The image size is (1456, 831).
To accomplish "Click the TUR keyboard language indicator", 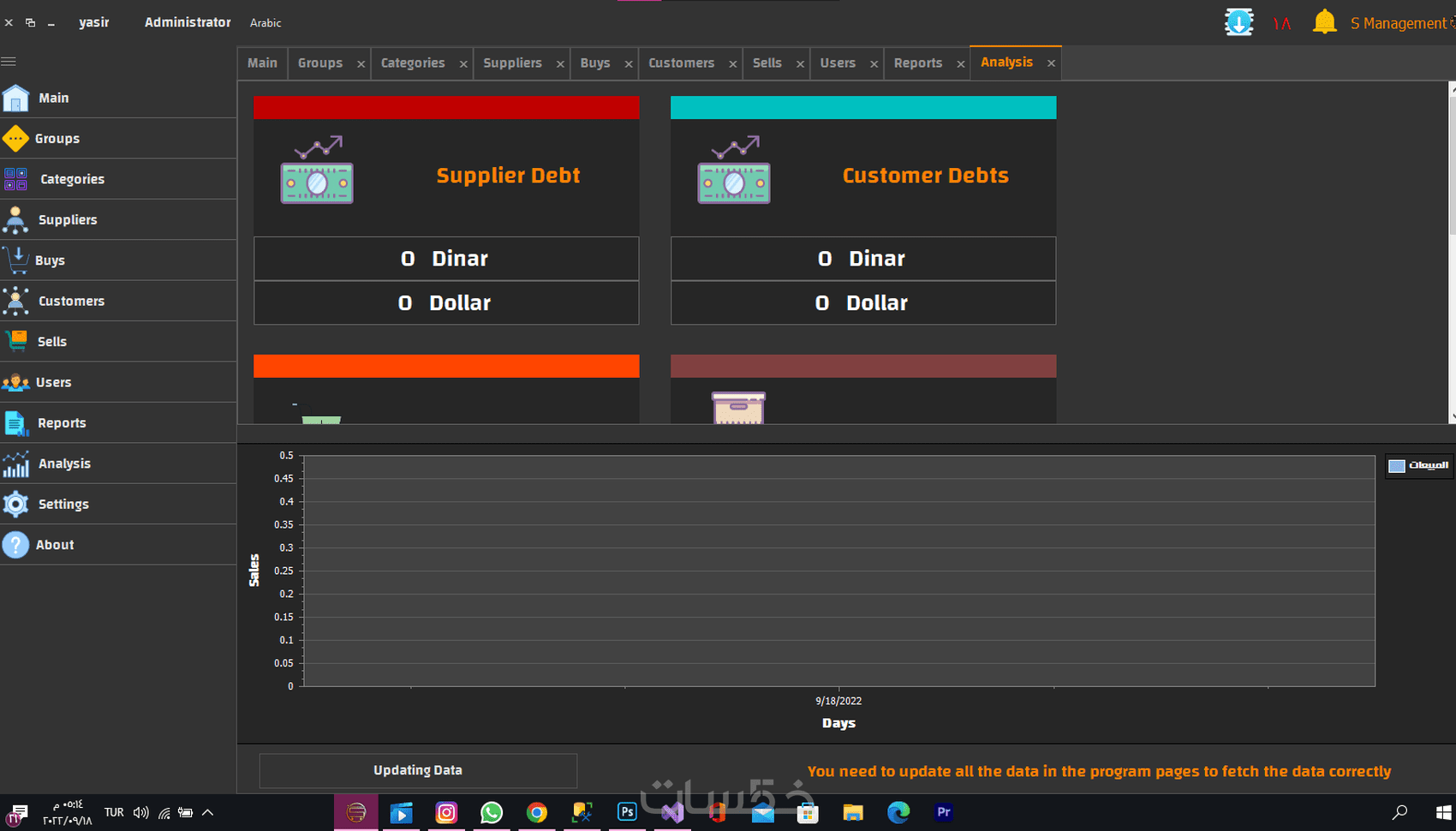I will 114,812.
